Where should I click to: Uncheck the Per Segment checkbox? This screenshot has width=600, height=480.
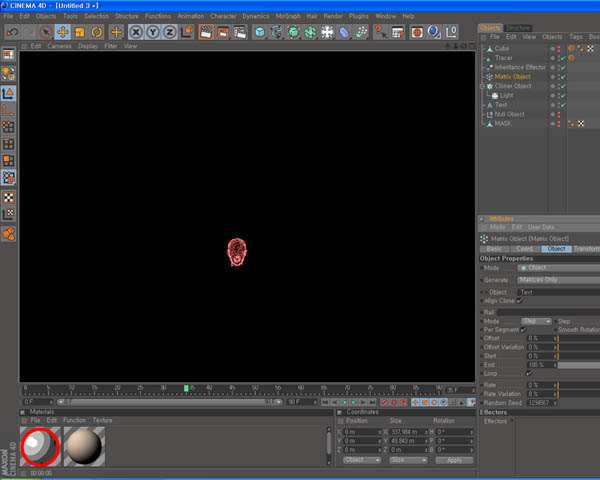523,330
